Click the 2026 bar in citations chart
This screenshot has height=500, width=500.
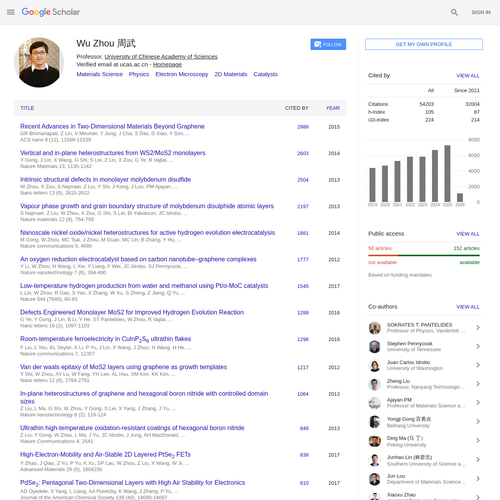(x=460, y=198)
